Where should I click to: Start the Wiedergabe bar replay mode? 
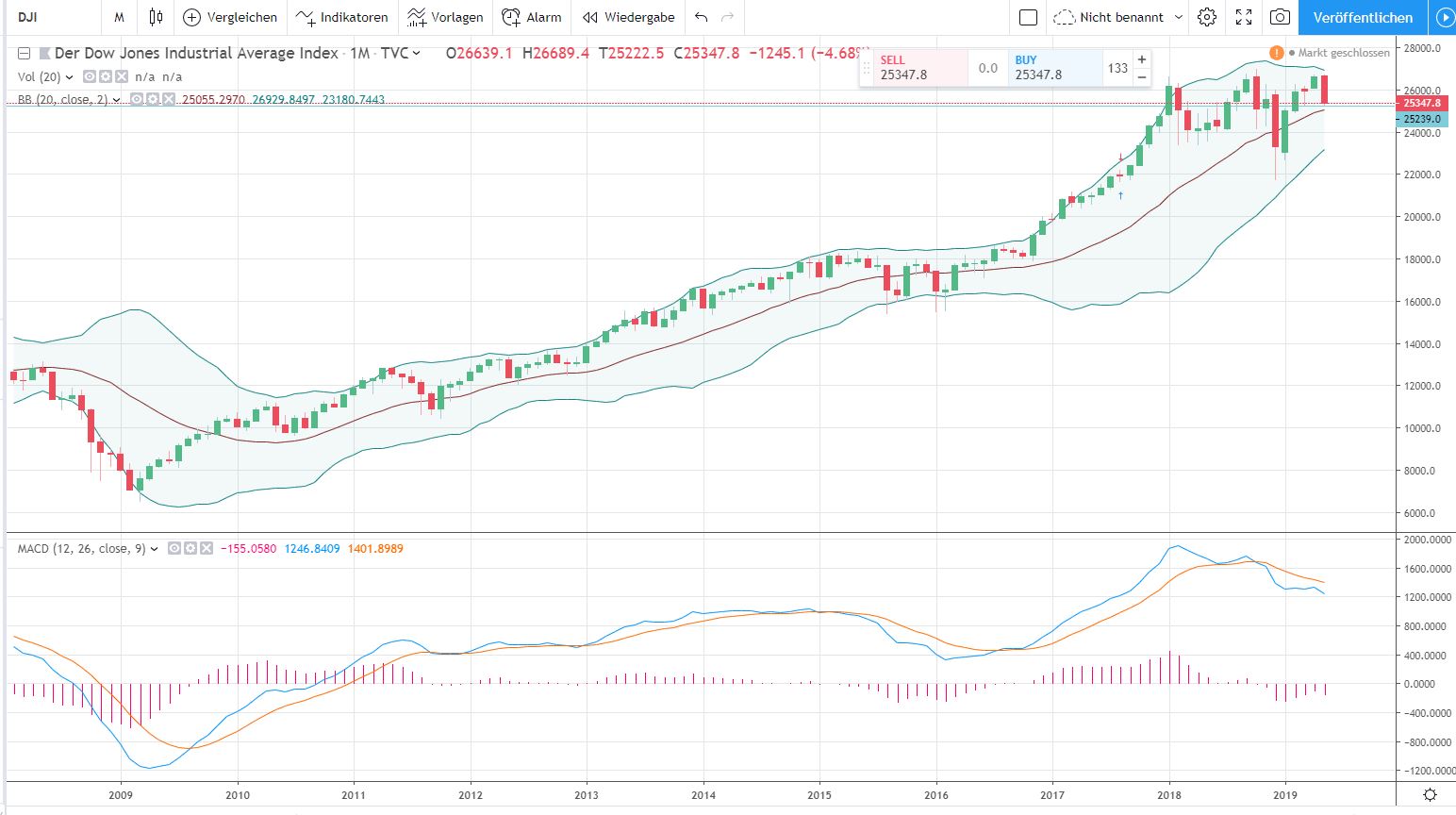[x=628, y=17]
